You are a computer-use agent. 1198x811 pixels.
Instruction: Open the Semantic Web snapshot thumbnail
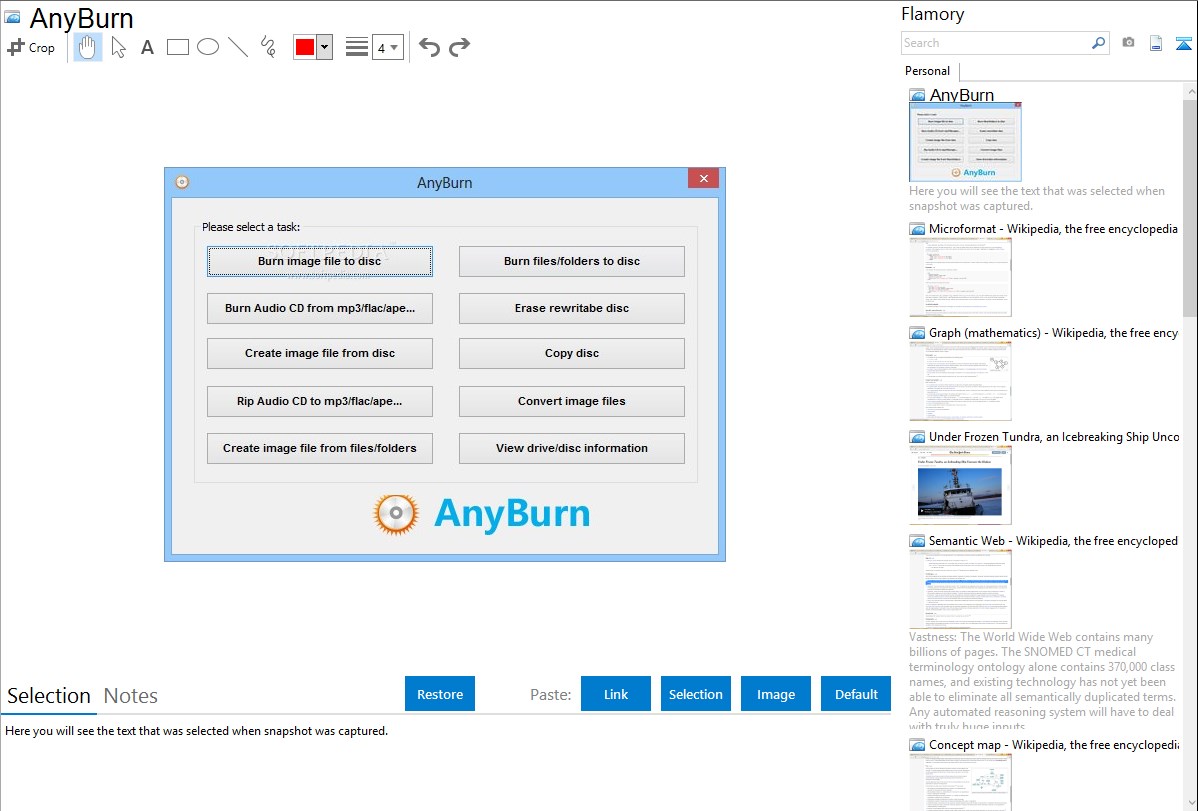click(960, 589)
